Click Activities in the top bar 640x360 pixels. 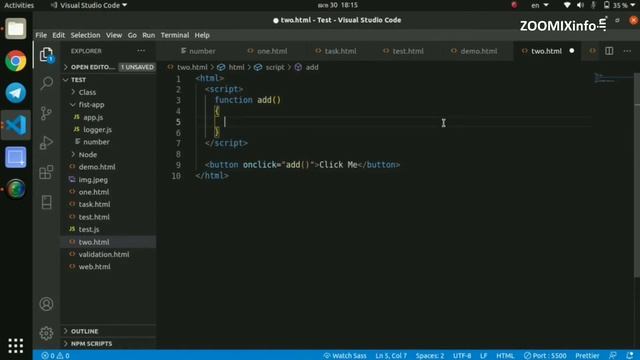(19, 5)
